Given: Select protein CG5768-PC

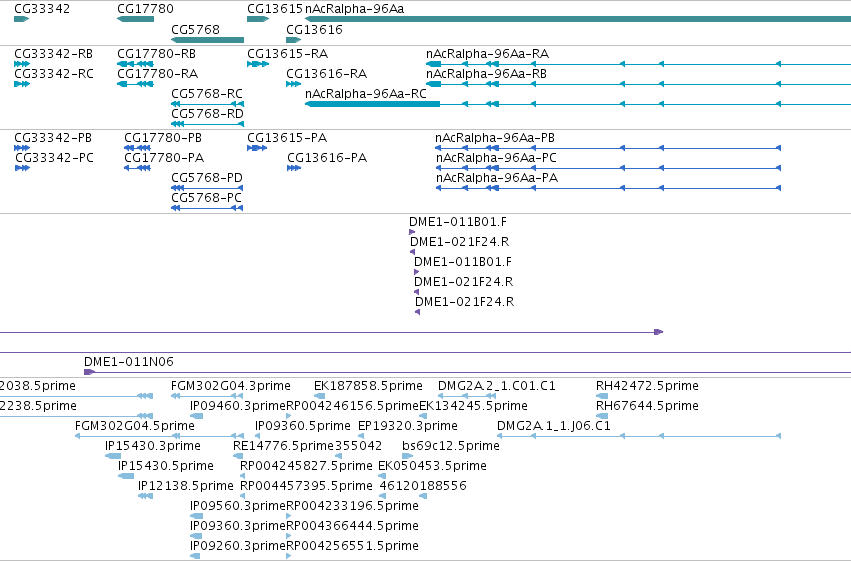Looking at the screenshot, I should pyautogui.click(x=207, y=208).
